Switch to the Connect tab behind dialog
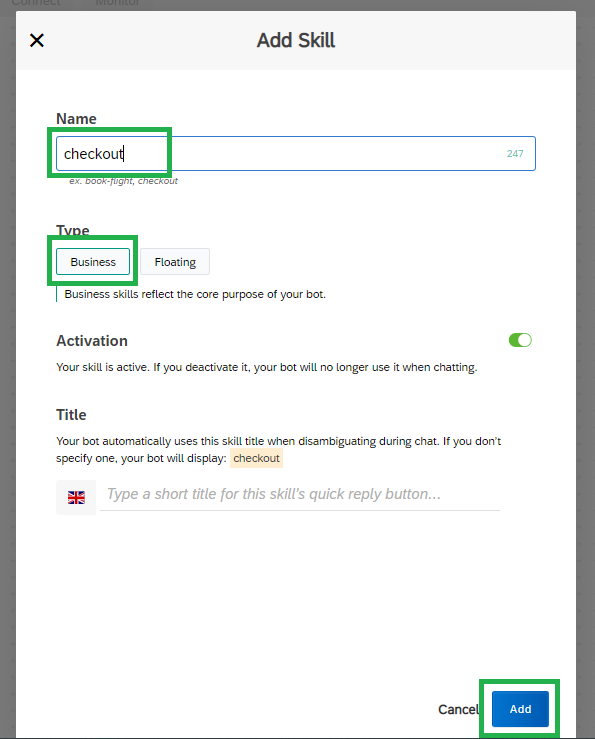Image resolution: width=595 pixels, height=739 pixels. click(36, 3)
